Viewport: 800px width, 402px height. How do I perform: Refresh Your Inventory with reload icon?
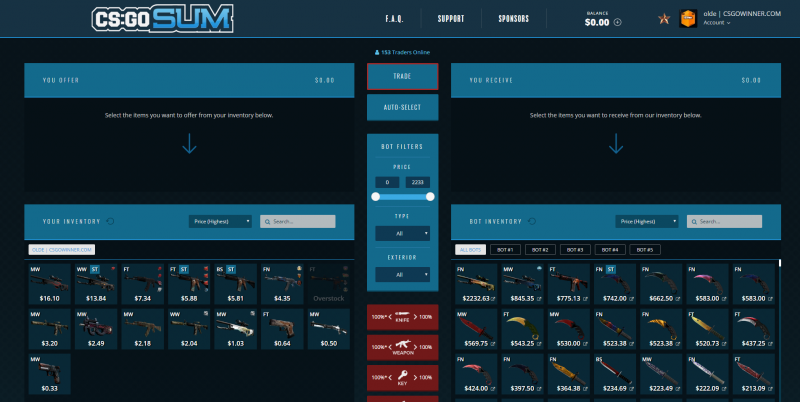coord(110,221)
